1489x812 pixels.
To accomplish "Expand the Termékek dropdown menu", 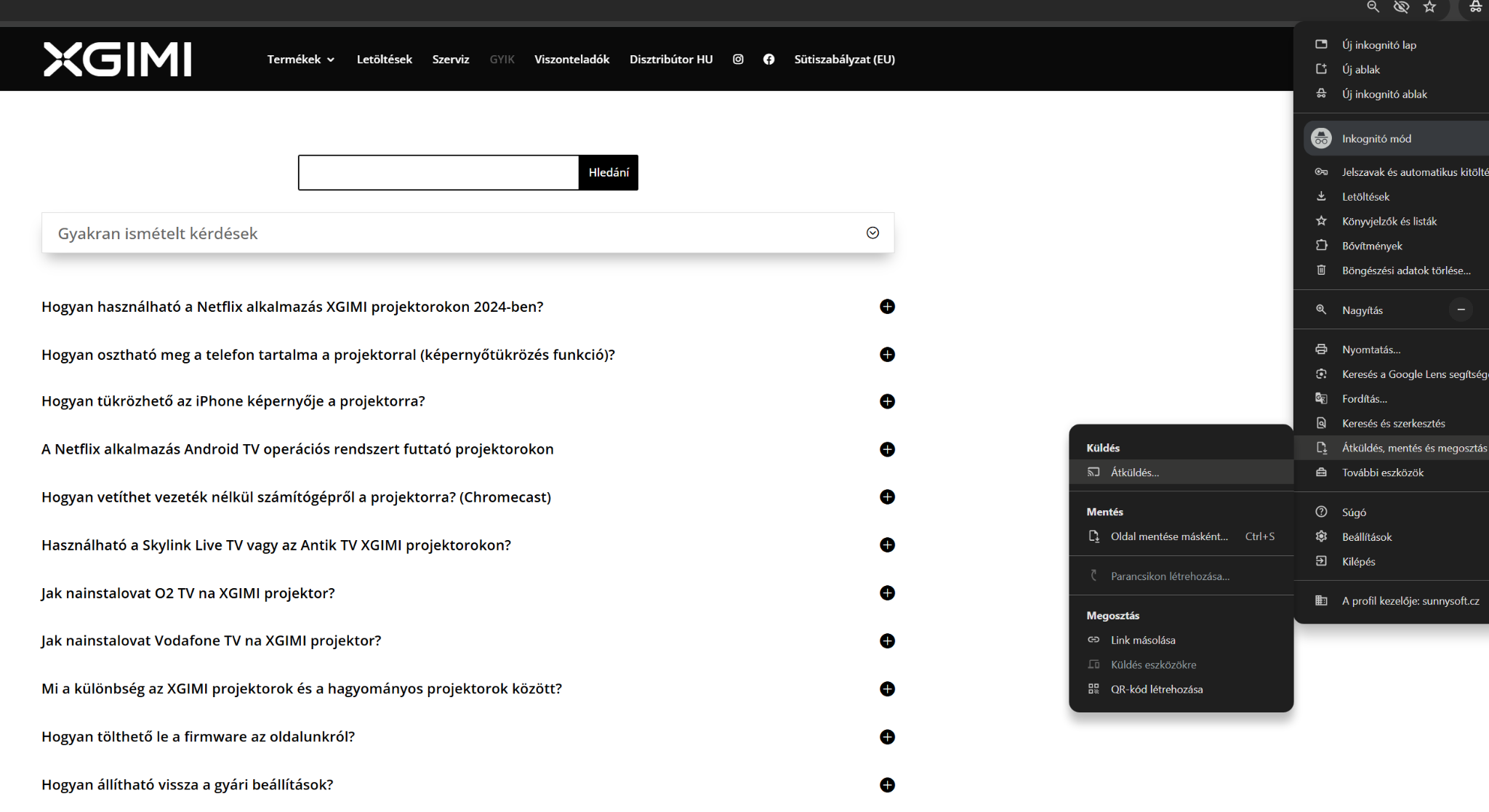I will click(300, 60).
